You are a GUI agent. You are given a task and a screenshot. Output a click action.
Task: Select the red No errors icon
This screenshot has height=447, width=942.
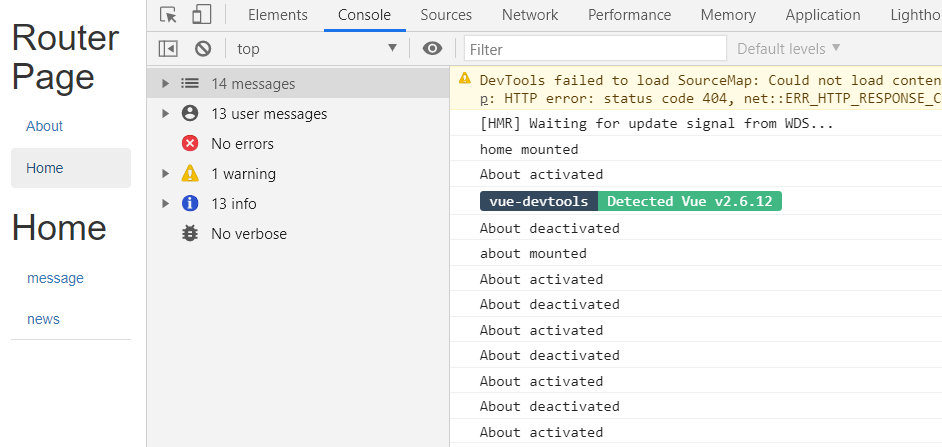coord(190,144)
